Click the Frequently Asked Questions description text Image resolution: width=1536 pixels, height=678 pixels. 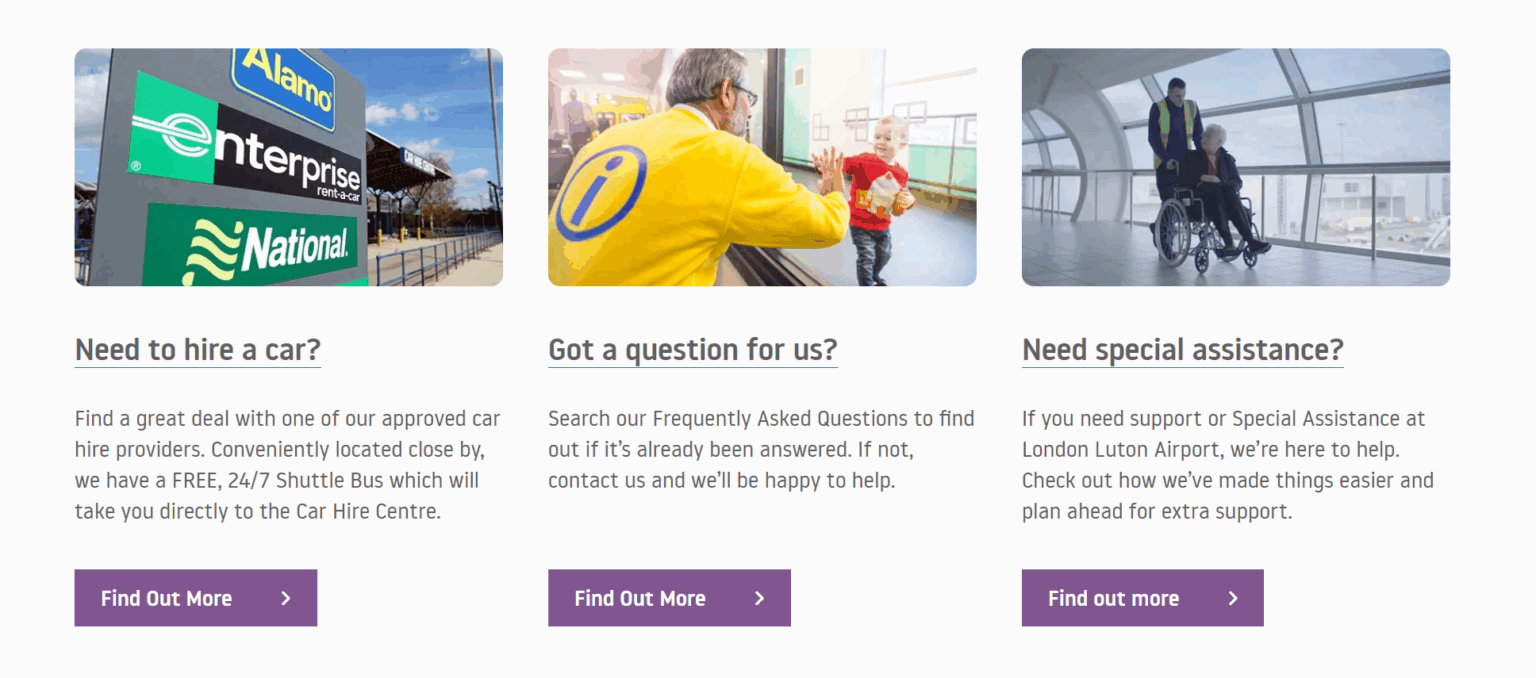coord(760,449)
